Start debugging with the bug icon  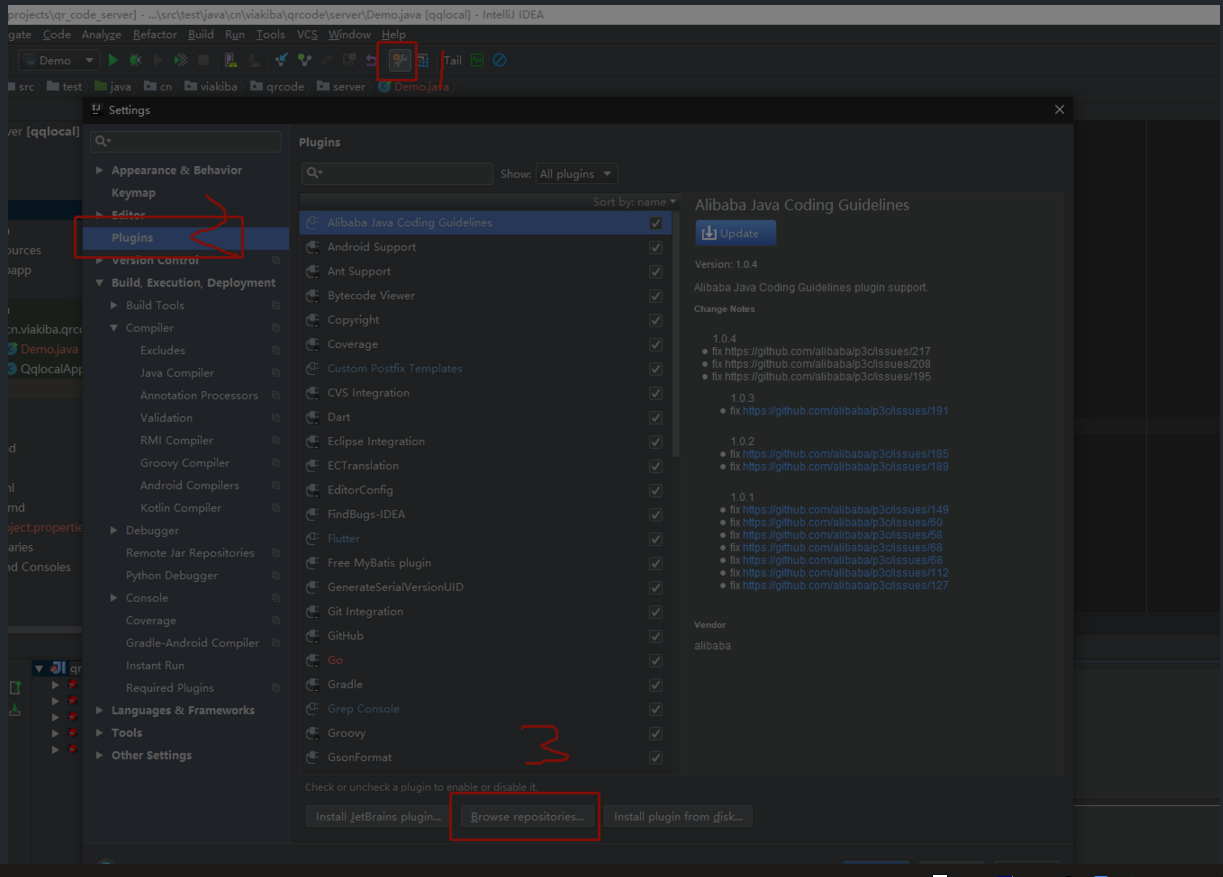click(135, 60)
